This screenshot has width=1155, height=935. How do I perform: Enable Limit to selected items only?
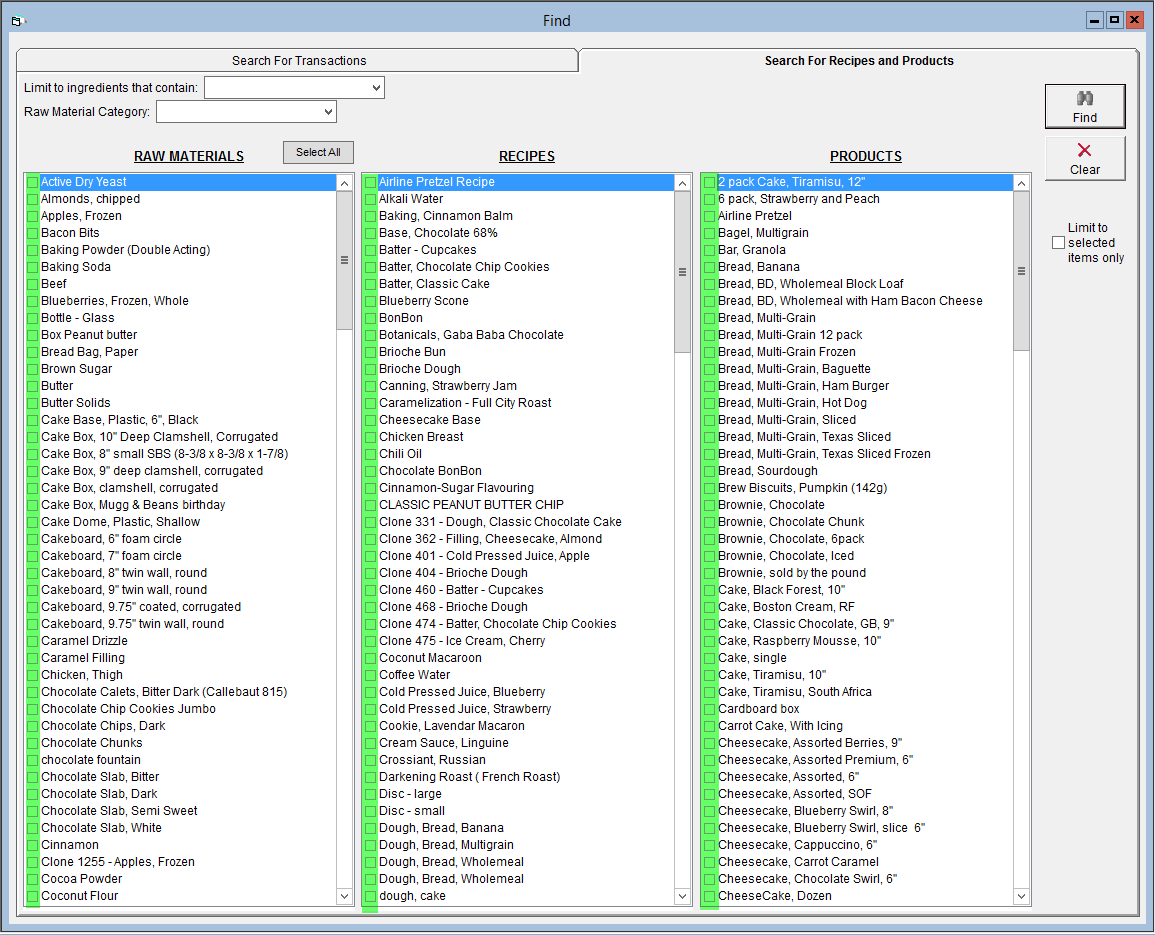point(1058,243)
